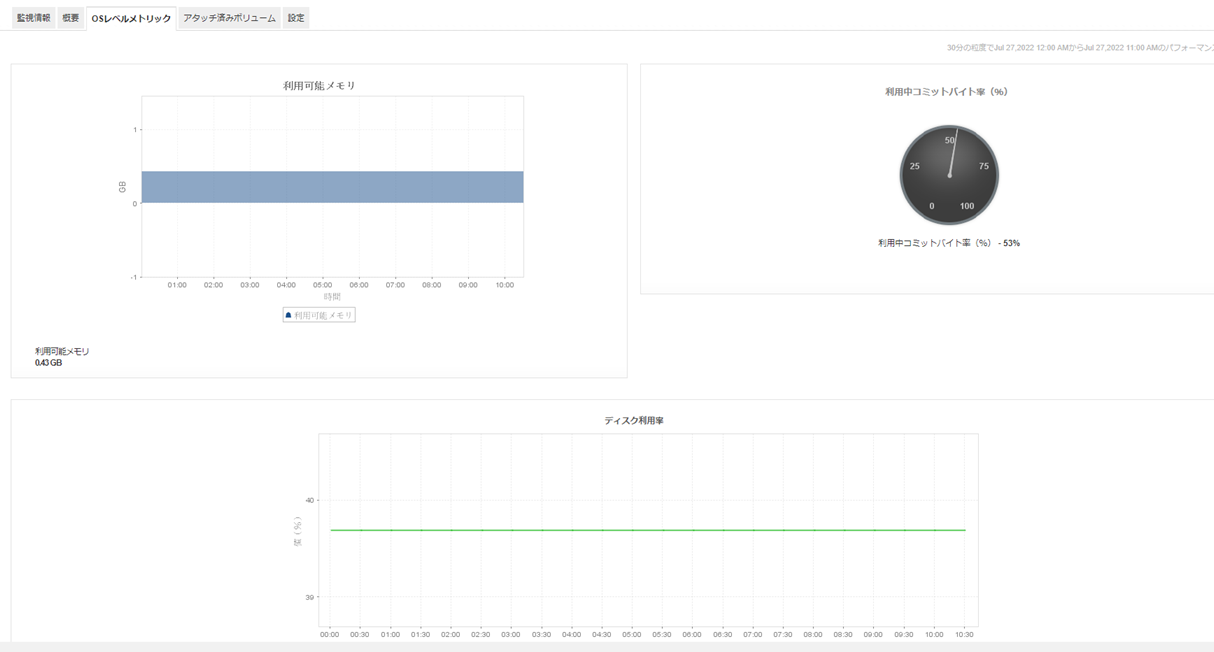Click the 10:30 tick on disk chart
1214x652 pixels.
pyautogui.click(x=964, y=634)
